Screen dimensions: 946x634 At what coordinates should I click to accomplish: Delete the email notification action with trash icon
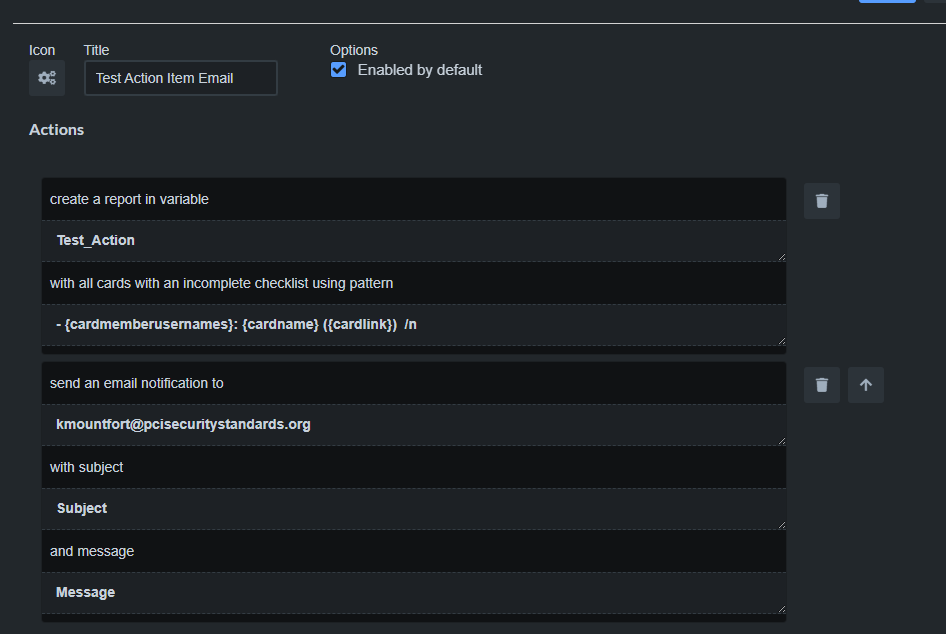(821, 384)
